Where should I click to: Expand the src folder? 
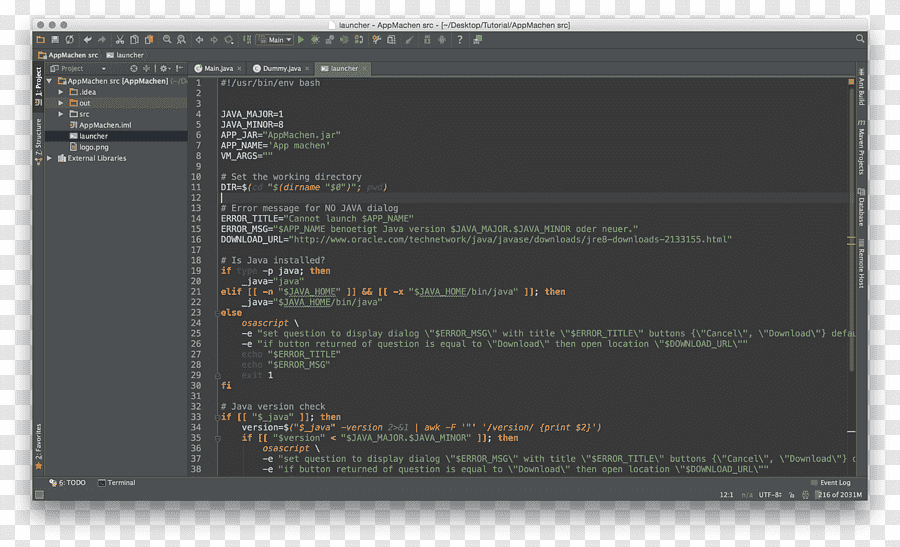pyautogui.click(x=61, y=114)
